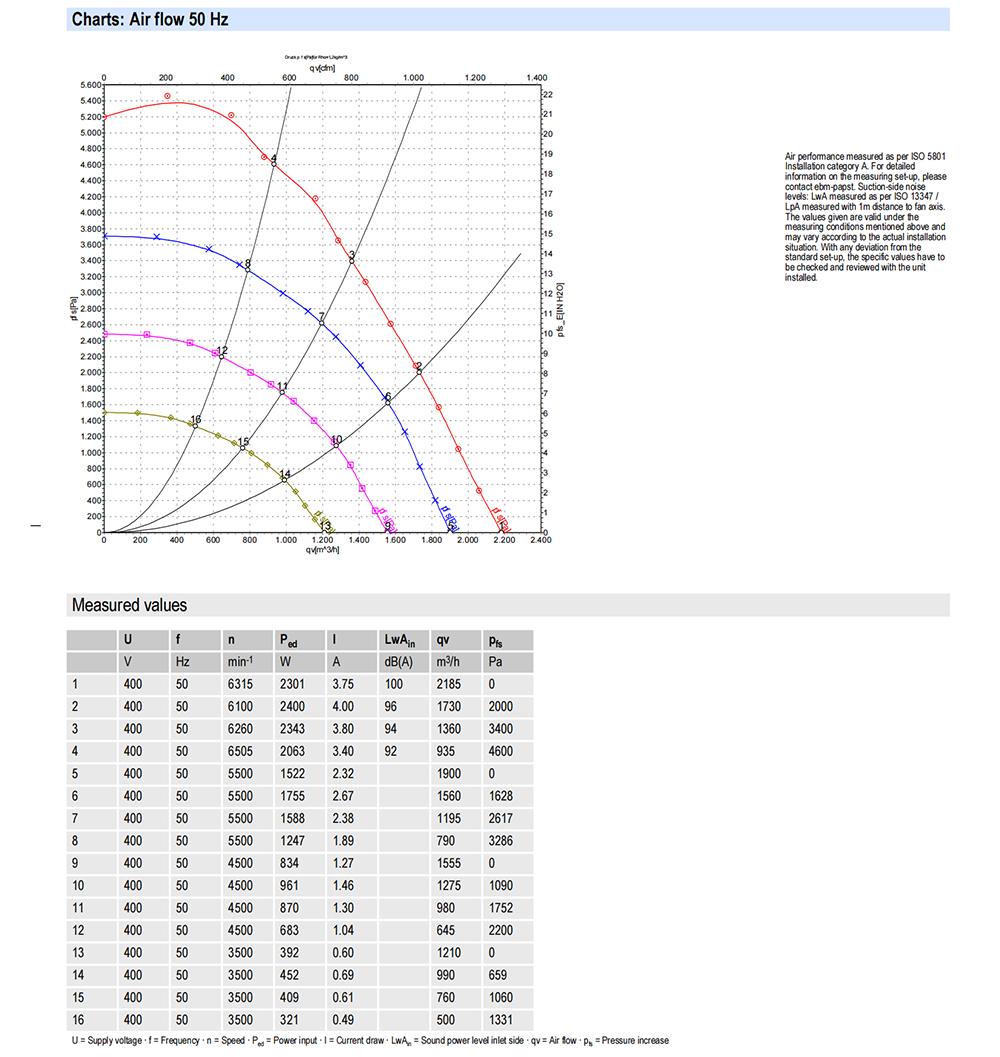
Task: Select power value "2301" in row 1
Action: click(293, 684)
